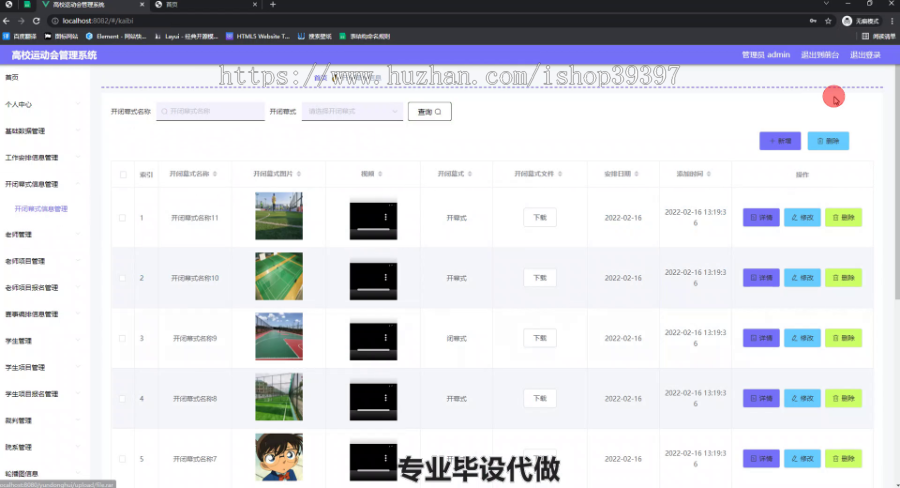Viewport: 900px width, 488px height.
Task: Bookmark page with the star icon
Action: (x=828, y=21)
